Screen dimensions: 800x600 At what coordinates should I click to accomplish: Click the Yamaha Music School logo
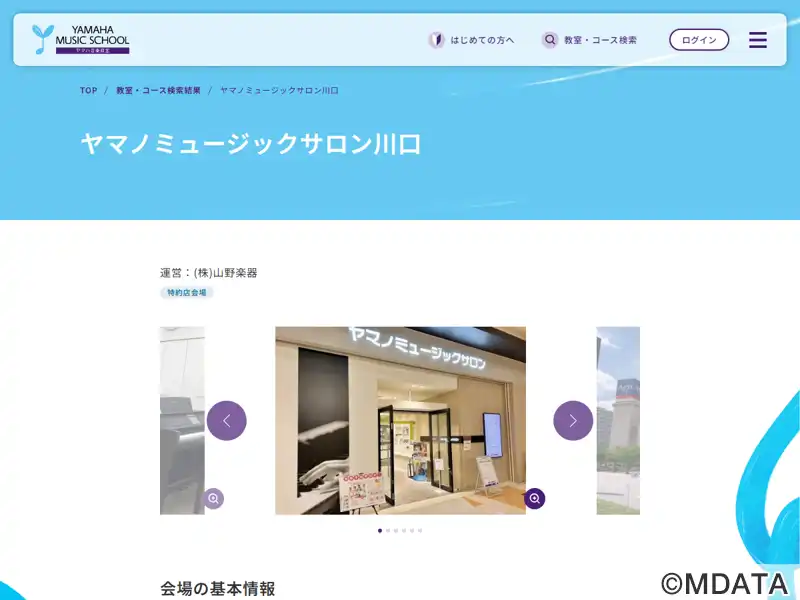point(81,39)
